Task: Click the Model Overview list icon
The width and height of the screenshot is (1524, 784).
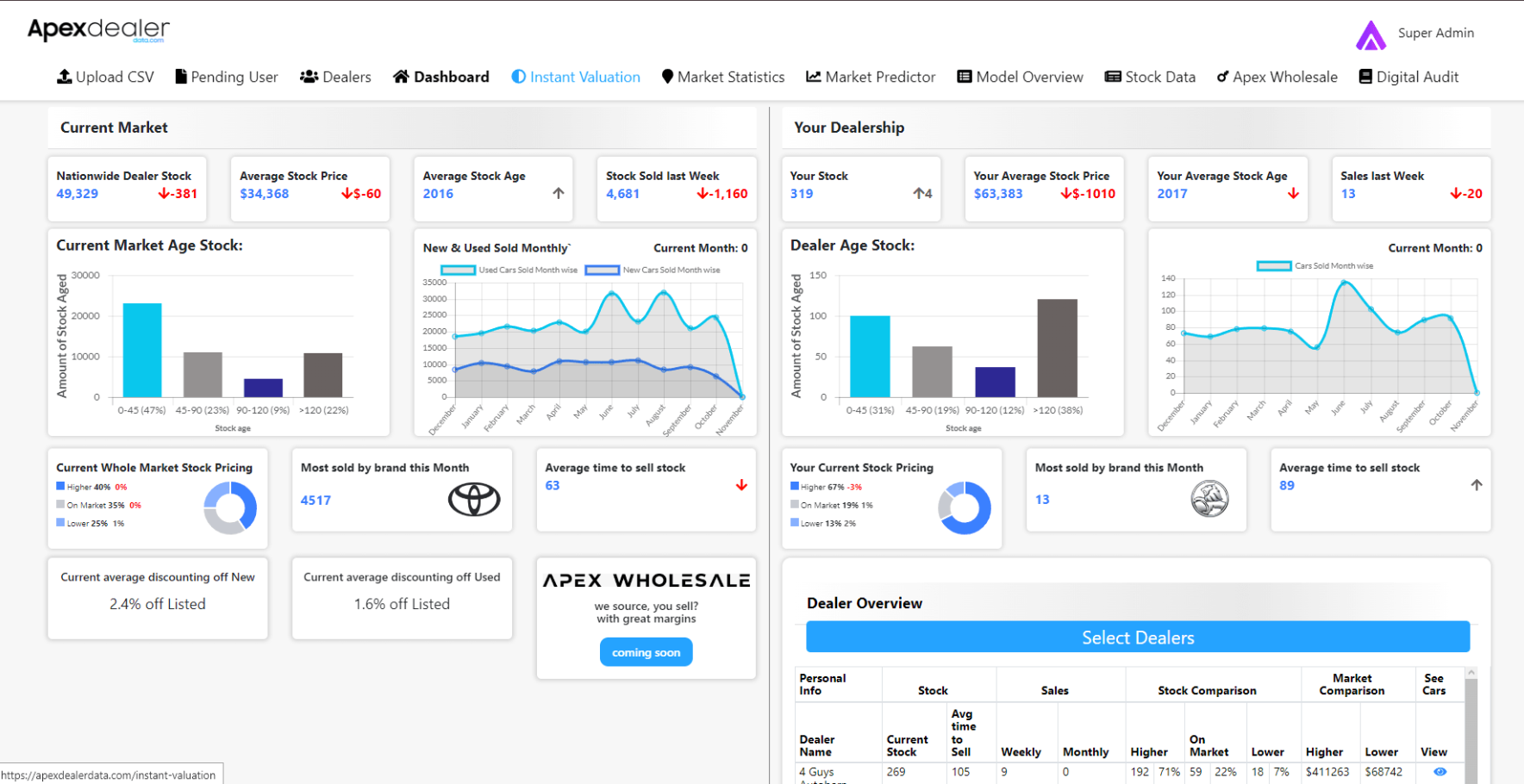Action: 965,77
